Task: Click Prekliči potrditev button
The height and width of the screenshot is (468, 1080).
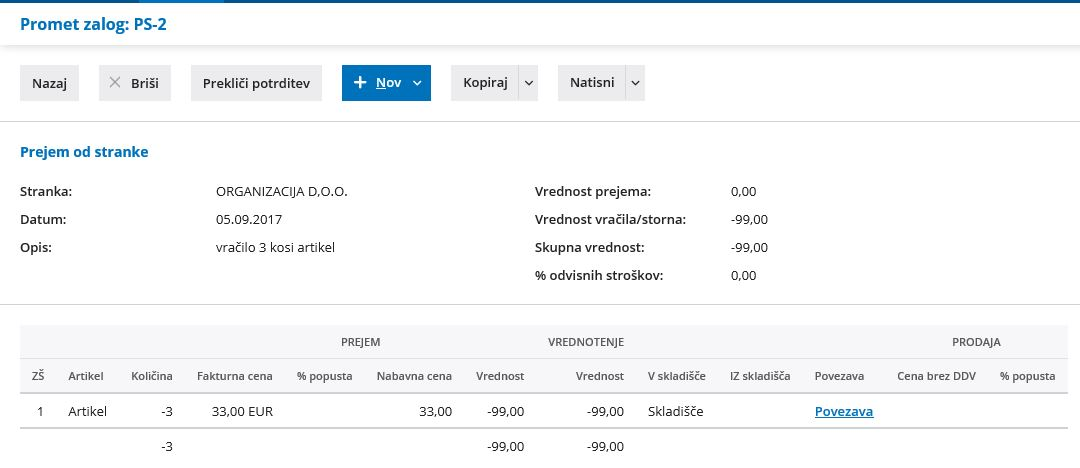Action: (x=256, y=83)
